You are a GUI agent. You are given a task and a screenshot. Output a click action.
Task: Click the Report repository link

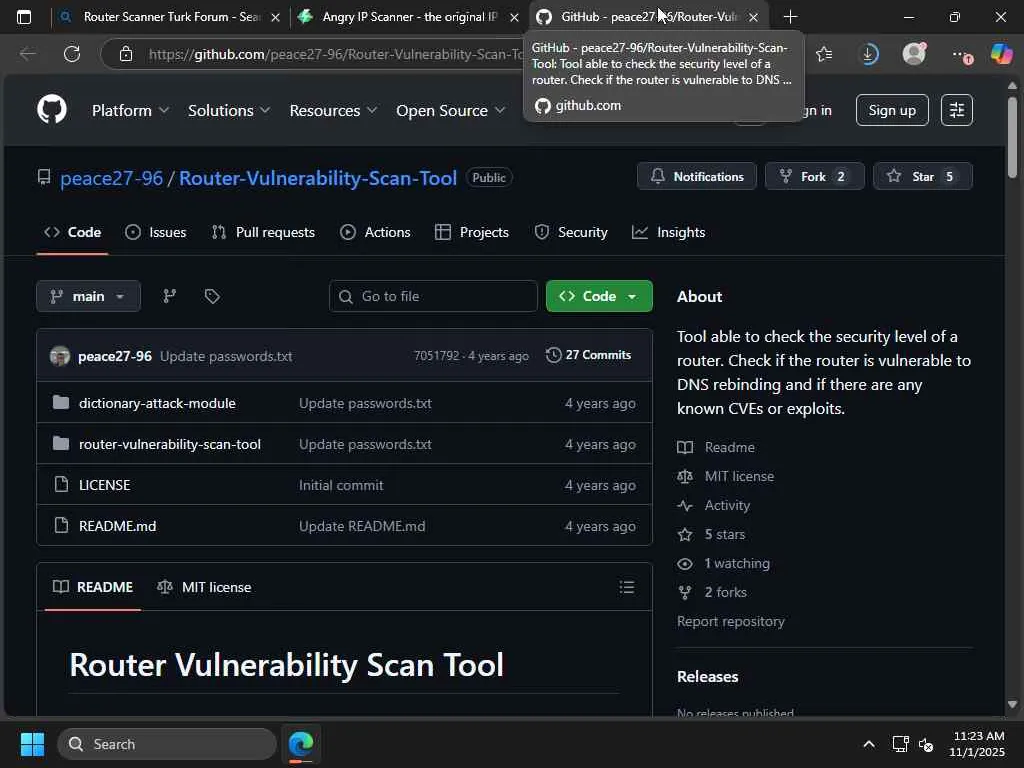pyautogui.click(x=731, y=621)
